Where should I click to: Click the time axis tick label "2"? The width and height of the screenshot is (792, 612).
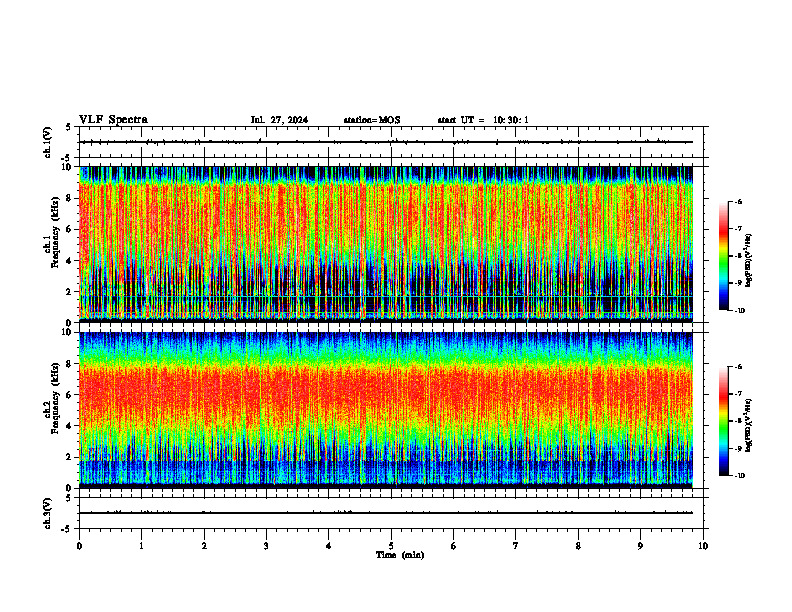click(x=204, y=546)
